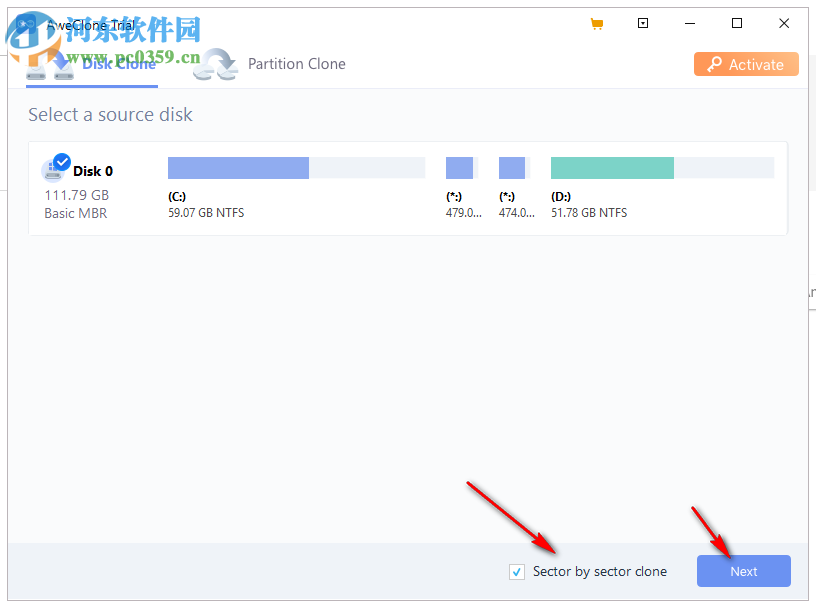
Task: Click the Next button
Action: click(743, 571)
